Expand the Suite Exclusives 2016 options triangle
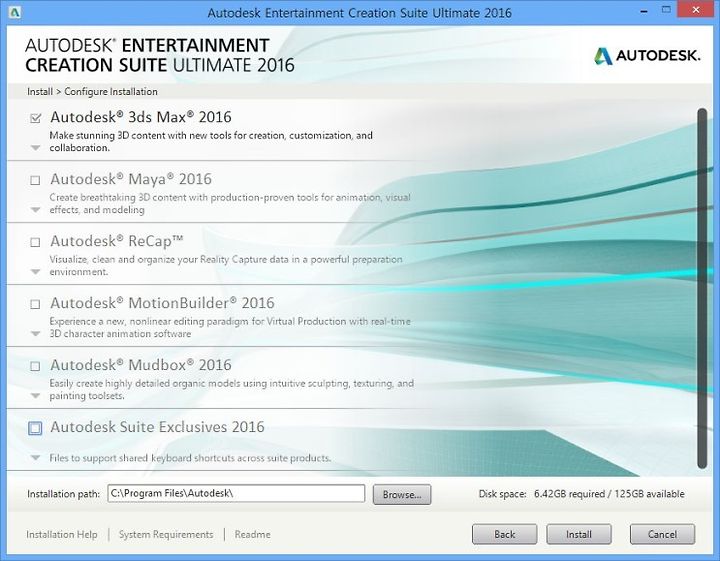 coord(35,458)
